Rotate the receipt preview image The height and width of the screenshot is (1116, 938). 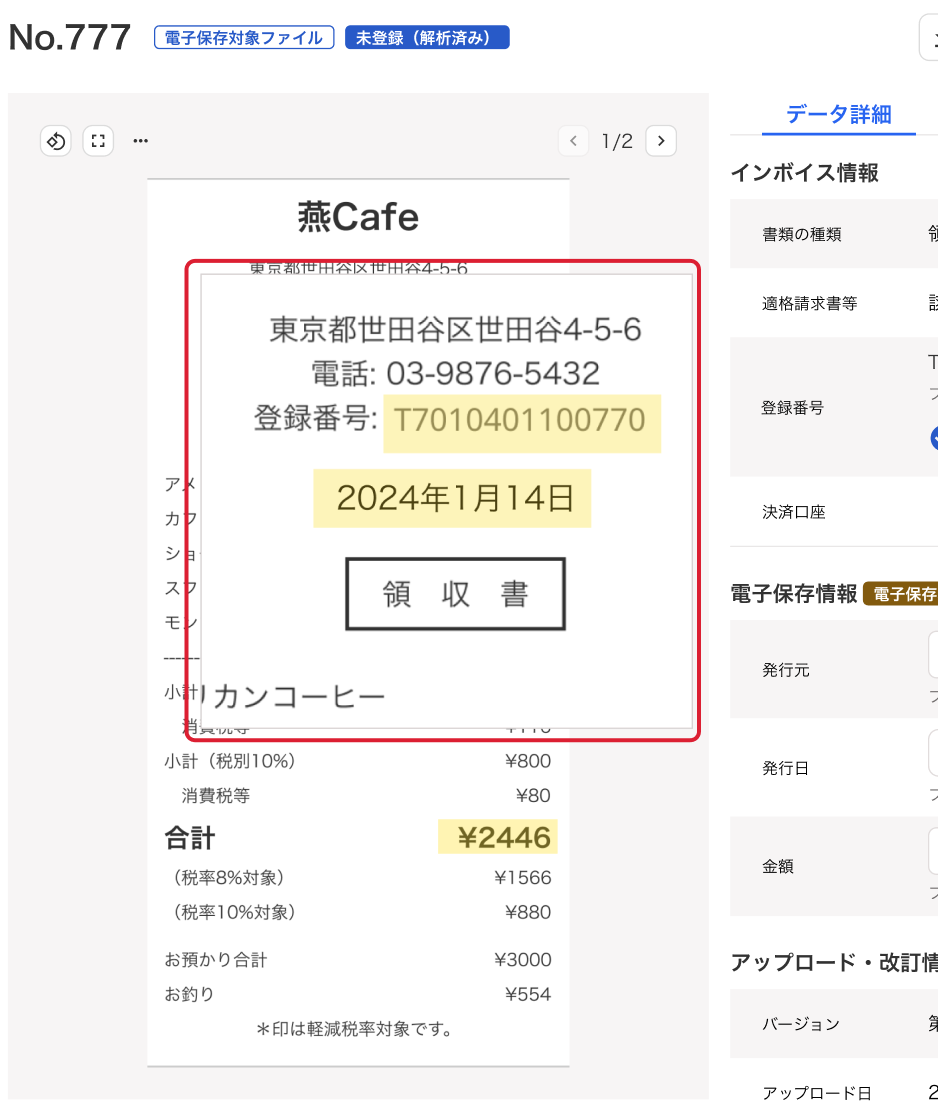tap(55, 140)
